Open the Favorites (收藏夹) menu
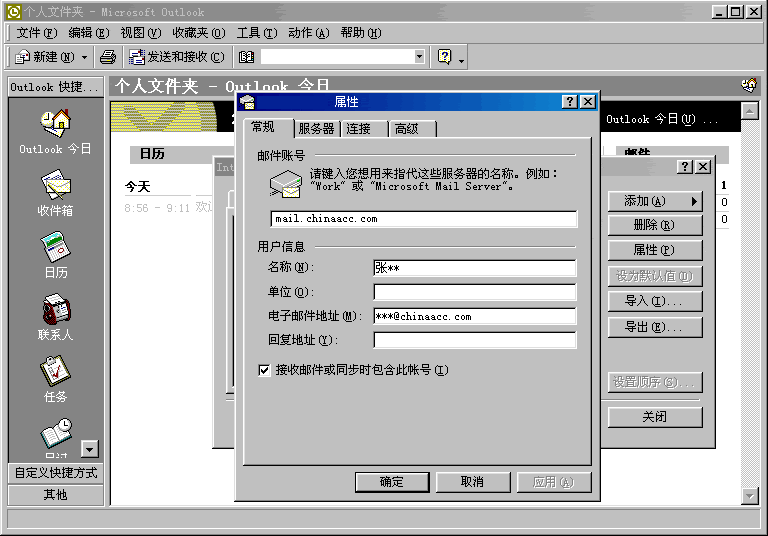768x536 pixels. pyautogui.click(x=198, y=33)
